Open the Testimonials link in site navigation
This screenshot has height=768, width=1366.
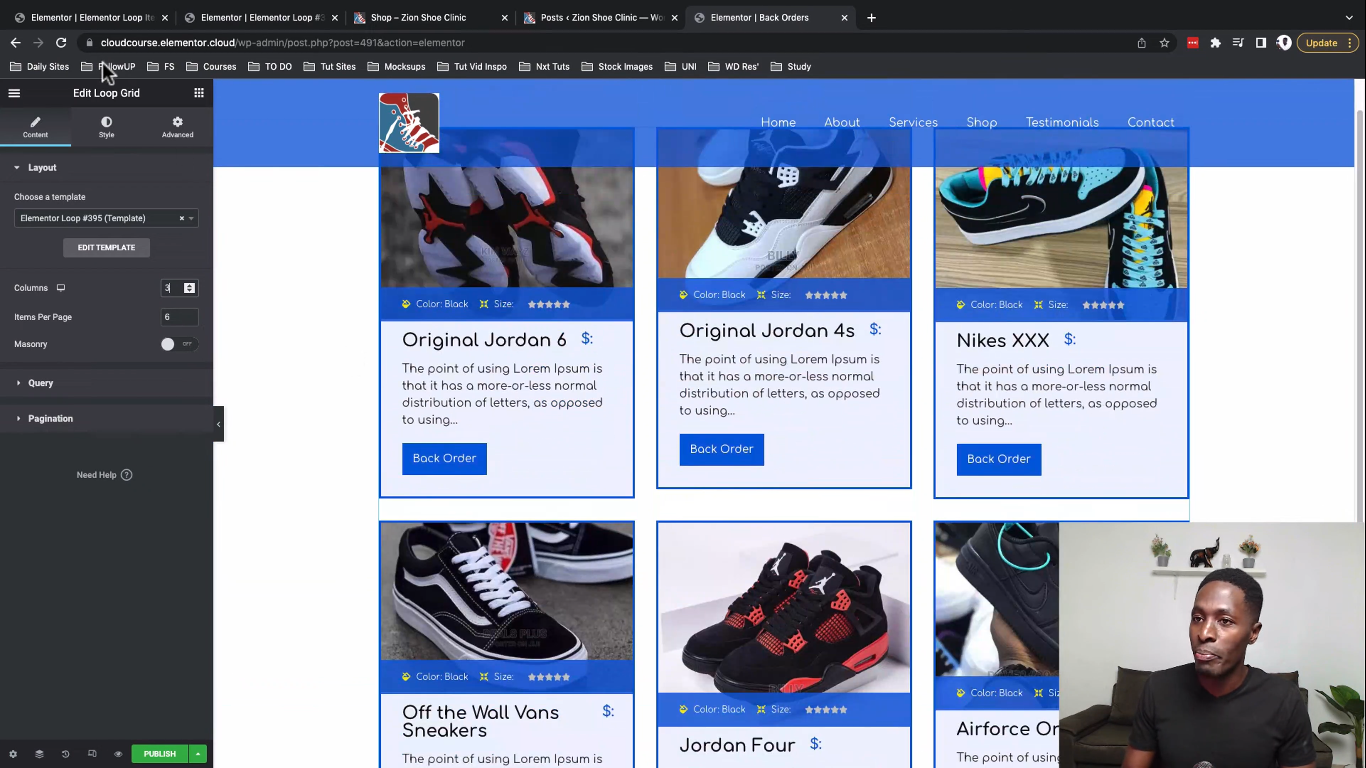point(1062,122)
